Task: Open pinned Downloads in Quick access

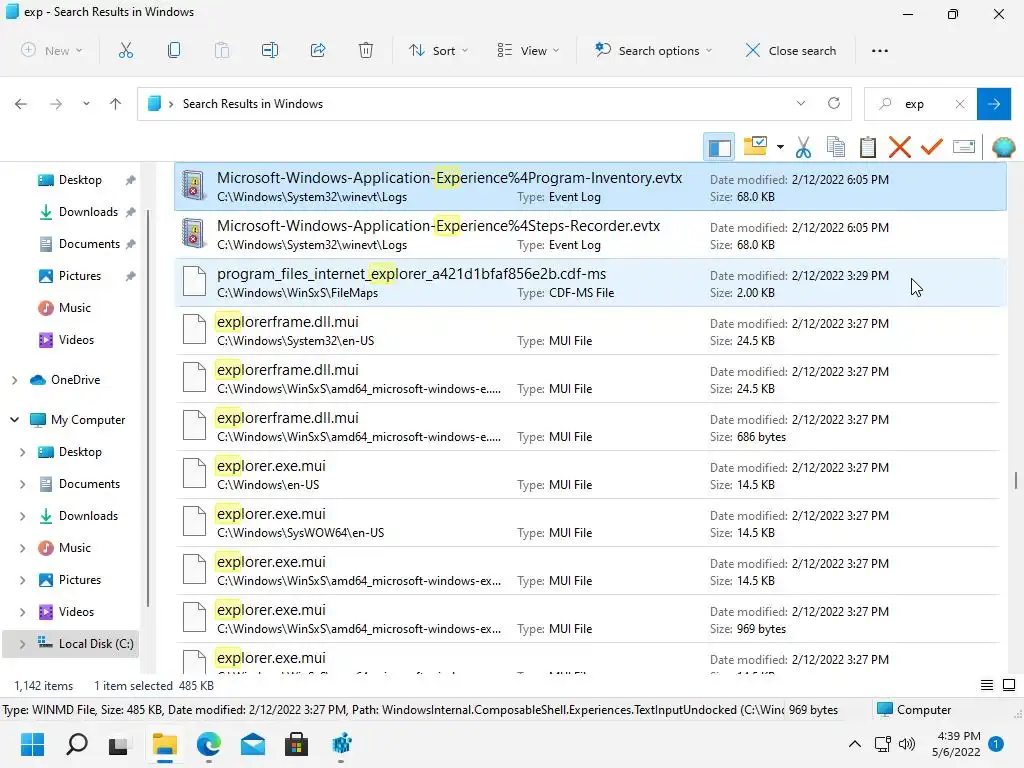Action: coord(88,212)
